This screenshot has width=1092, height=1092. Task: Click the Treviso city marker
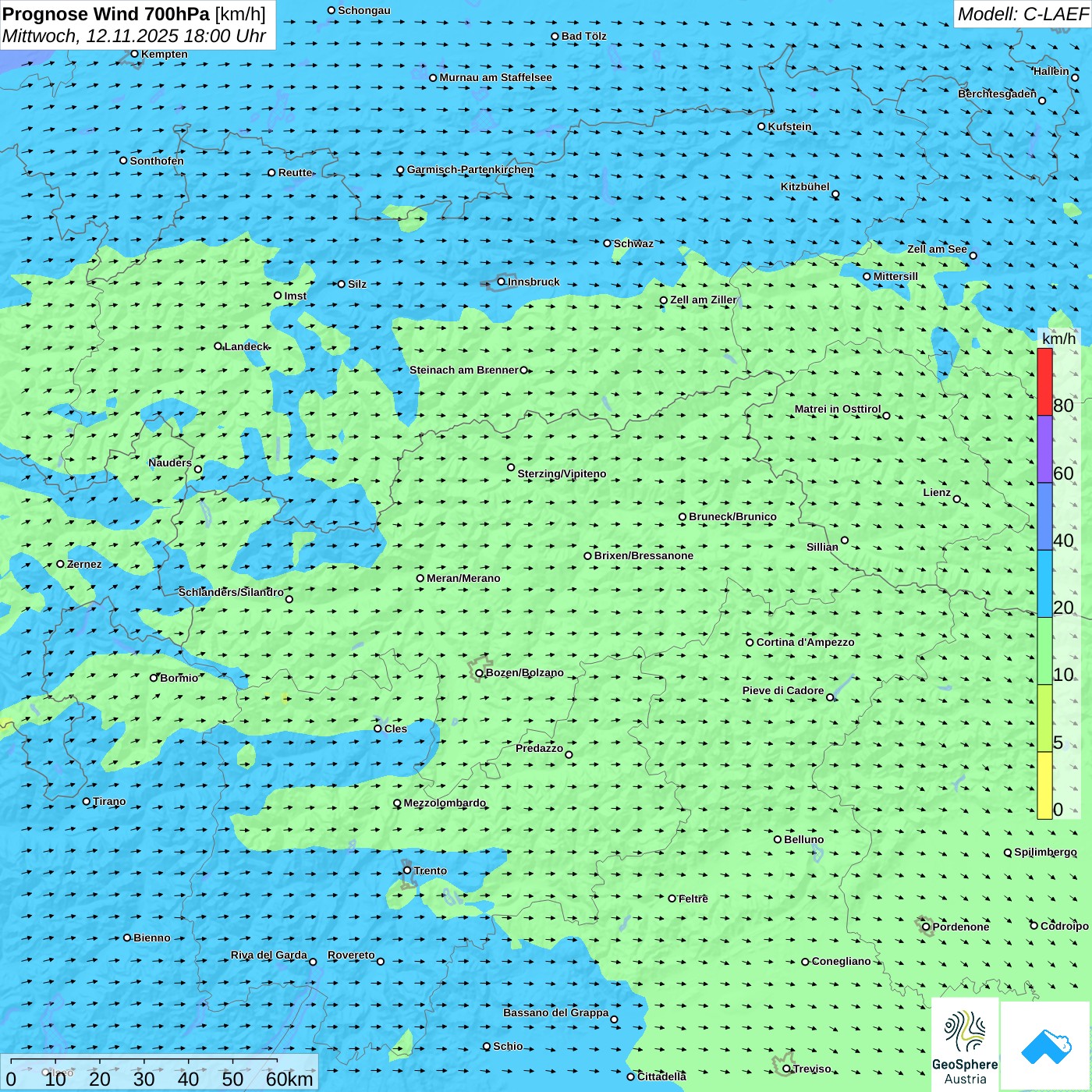[x=787, y=1069]
